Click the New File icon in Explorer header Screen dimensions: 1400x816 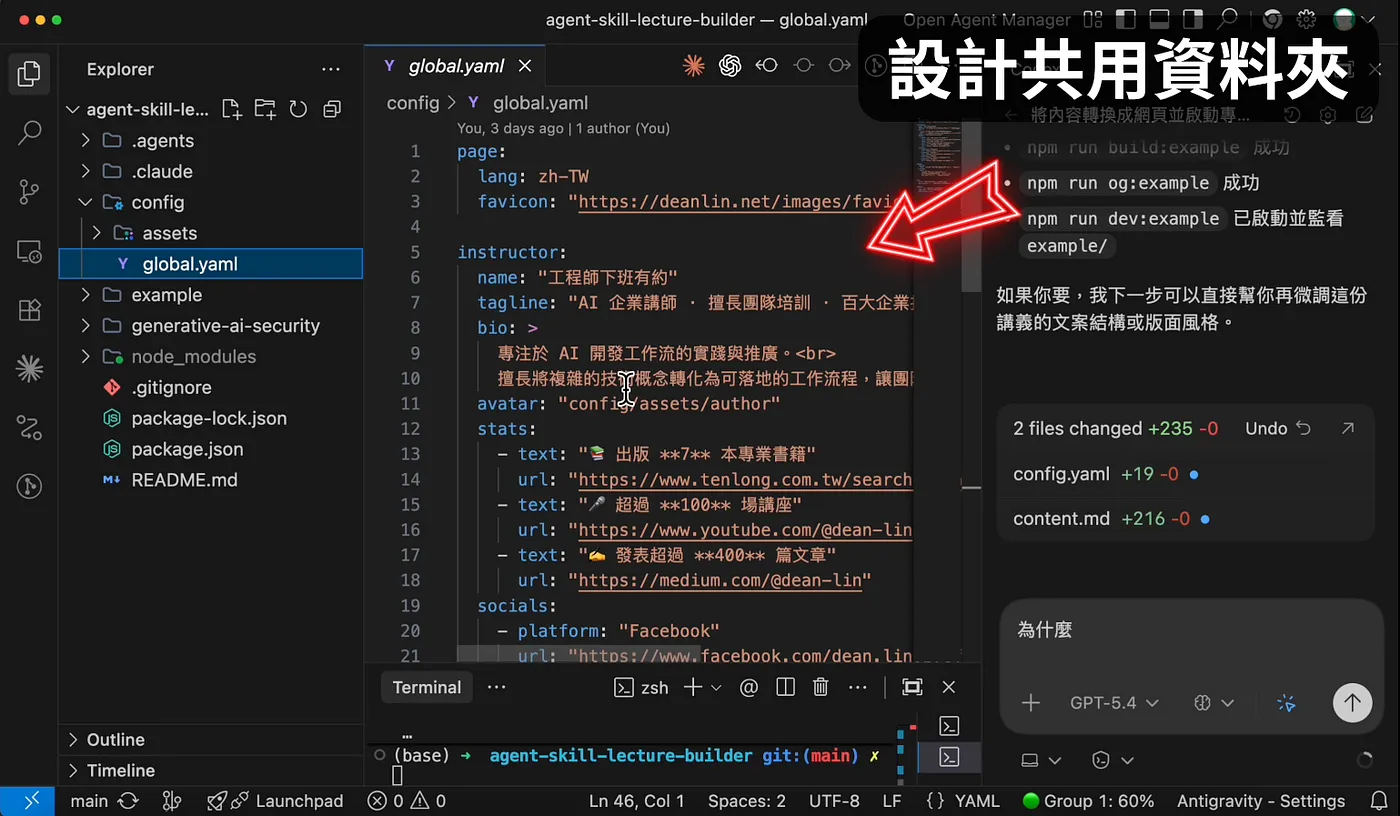[x=231, y=109]
